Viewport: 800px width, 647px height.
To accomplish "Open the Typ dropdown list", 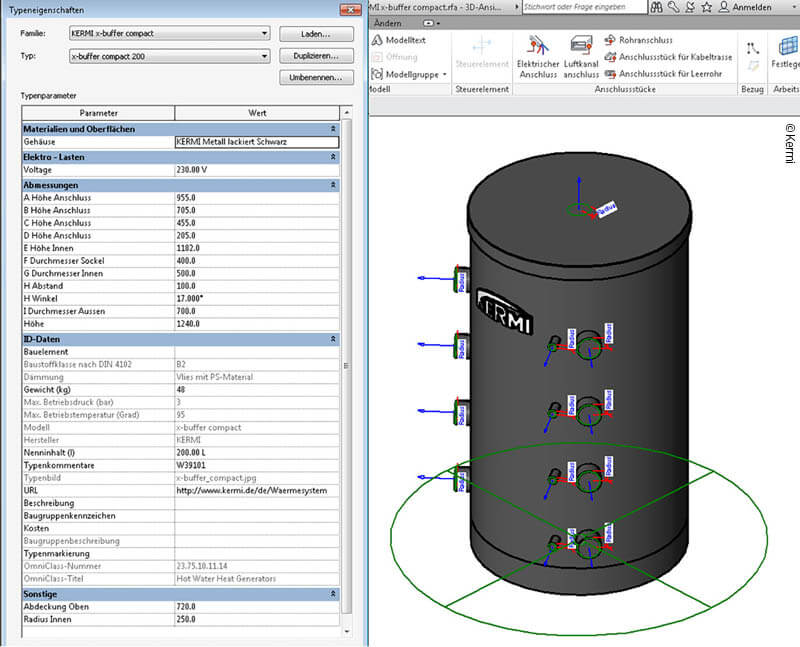I will (264, 56).
